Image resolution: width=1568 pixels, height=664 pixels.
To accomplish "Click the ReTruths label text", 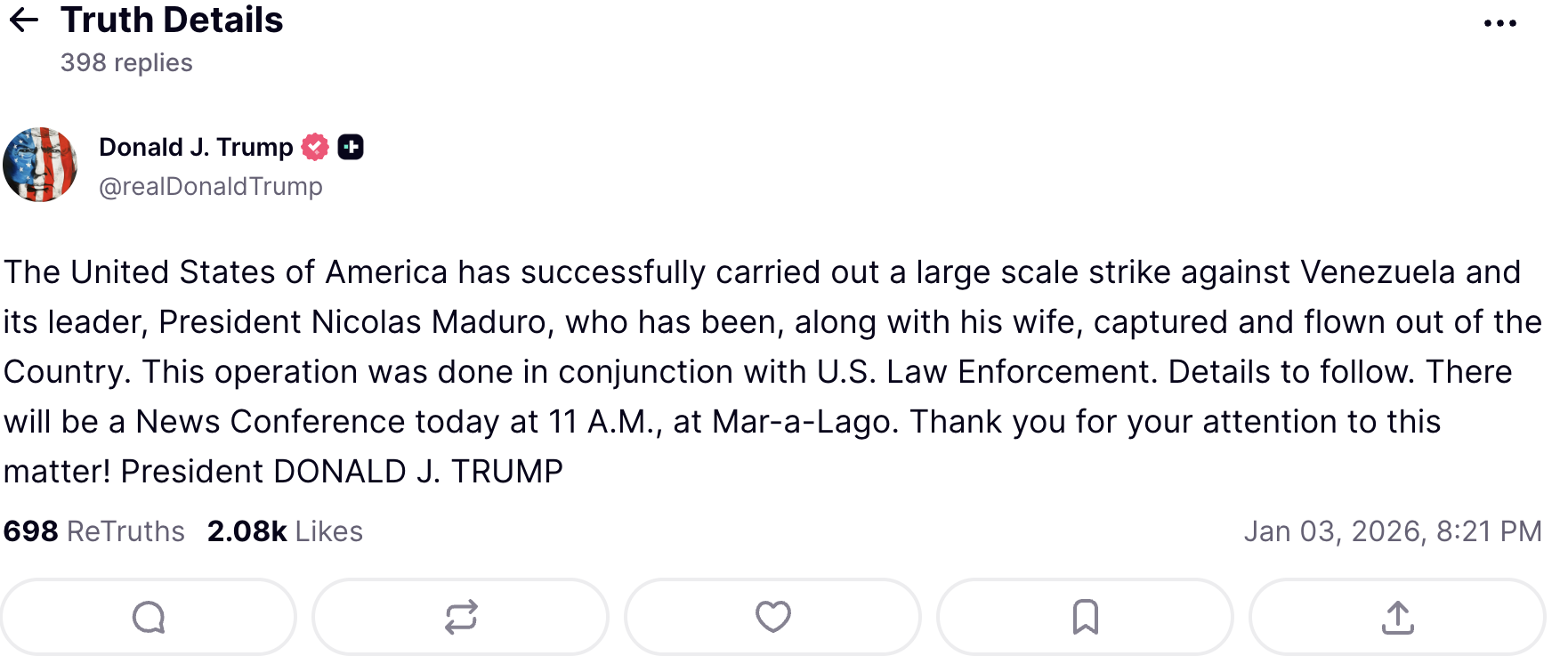I will click(125, 531).
